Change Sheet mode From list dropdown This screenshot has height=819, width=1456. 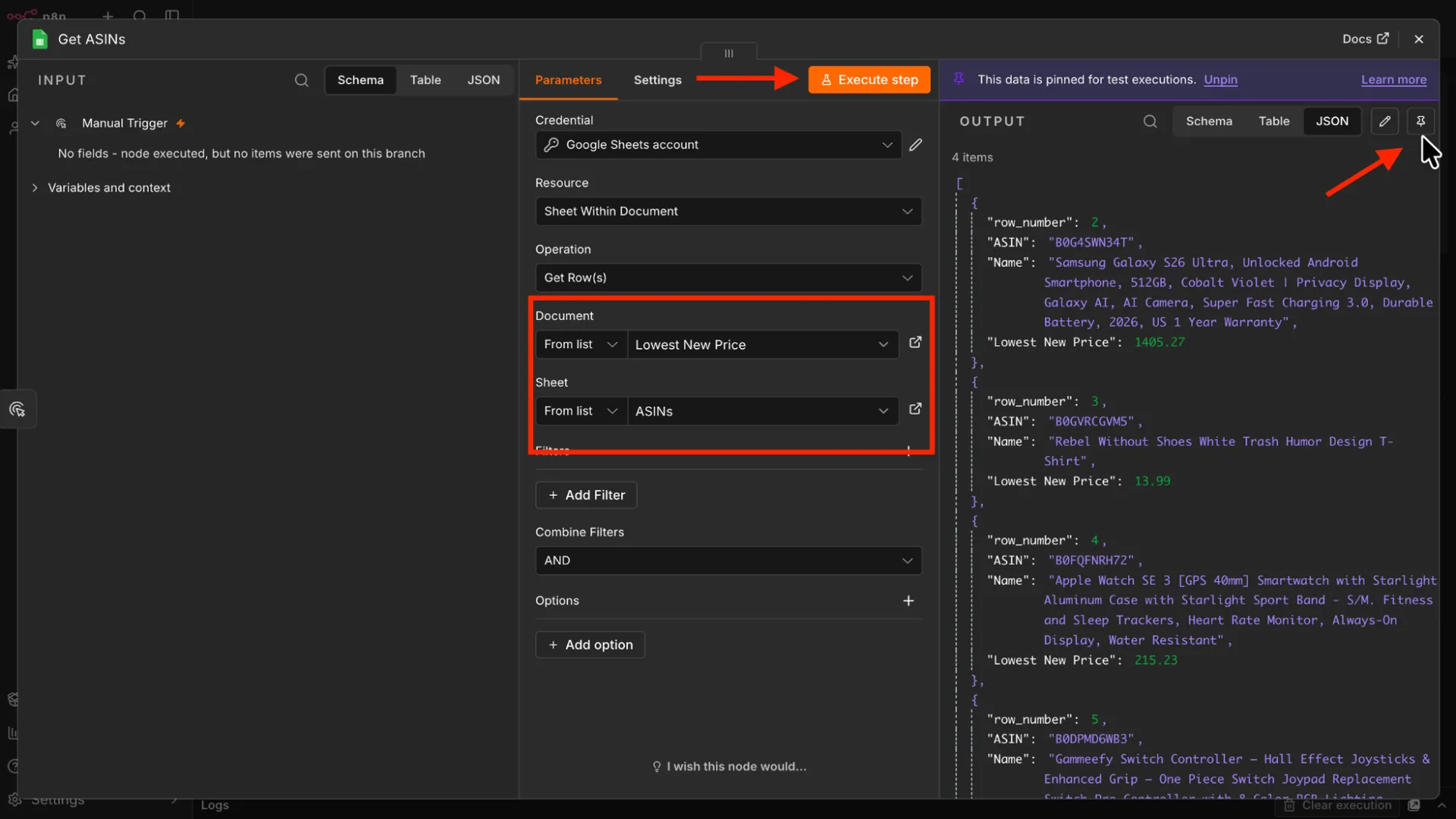click(x=581, y=411)
